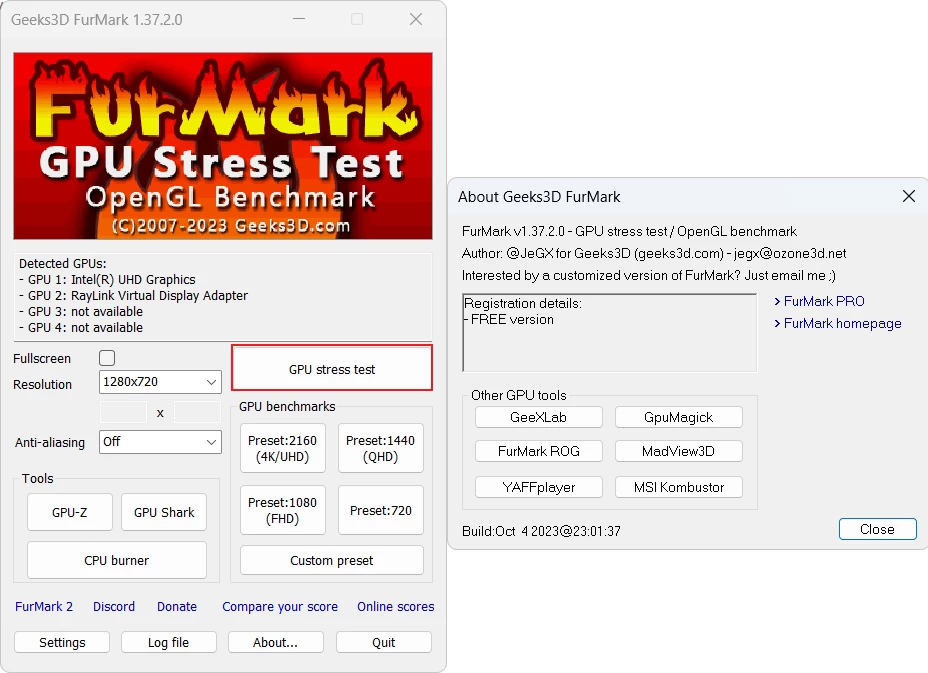Image resolution: width=928 pixels, height=673 pixels.
Task: Click the FurMark GPU Stress Test banner
Action: coord(223,146)
